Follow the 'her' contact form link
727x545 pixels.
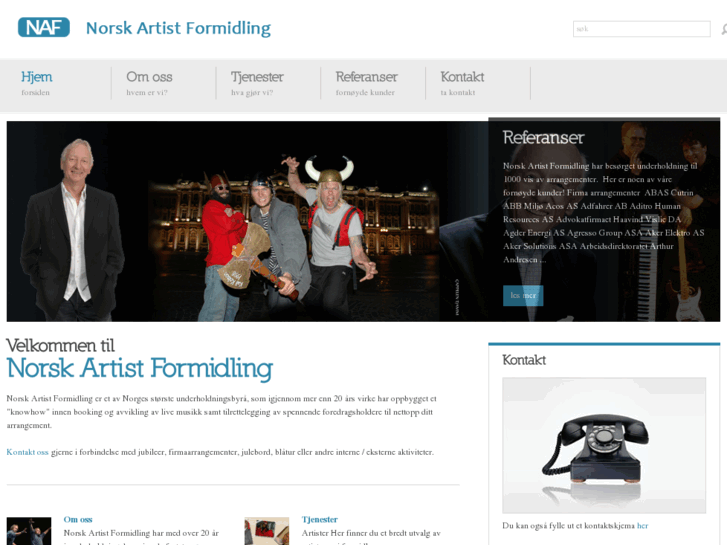pos(643,526)
